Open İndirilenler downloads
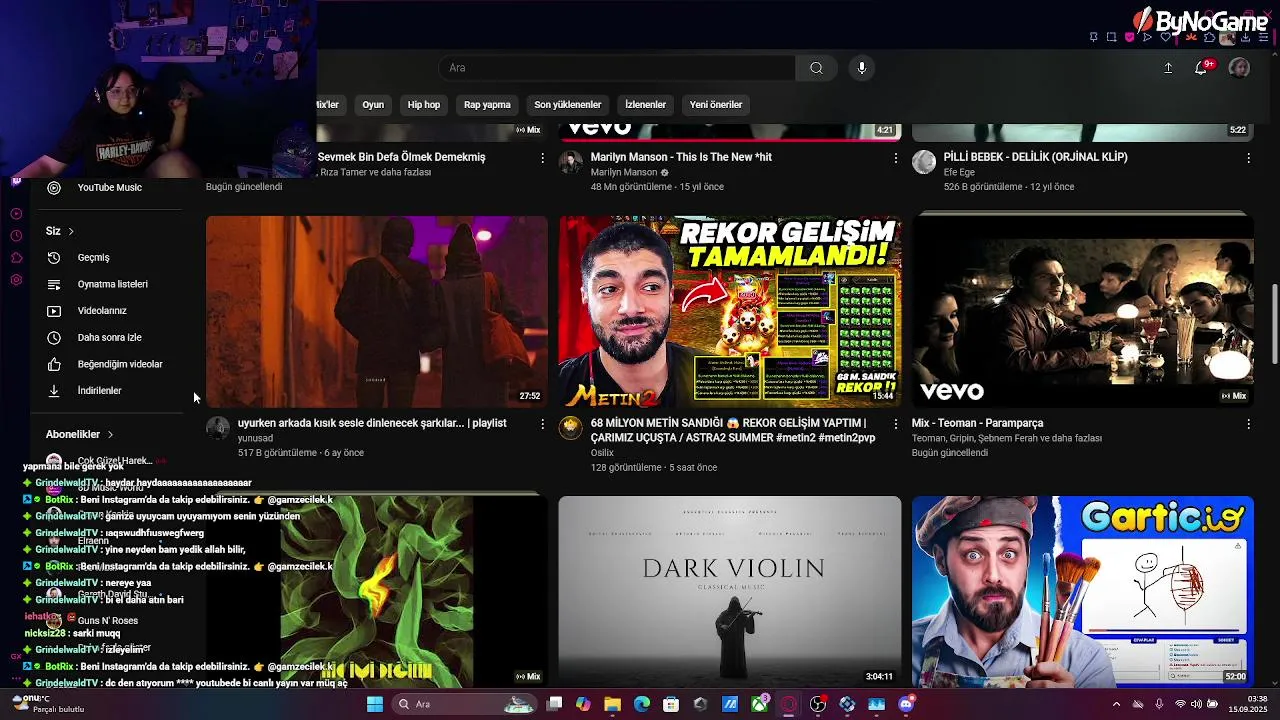The height and width of the screenshot is (720, 1280). coord(108,391)
